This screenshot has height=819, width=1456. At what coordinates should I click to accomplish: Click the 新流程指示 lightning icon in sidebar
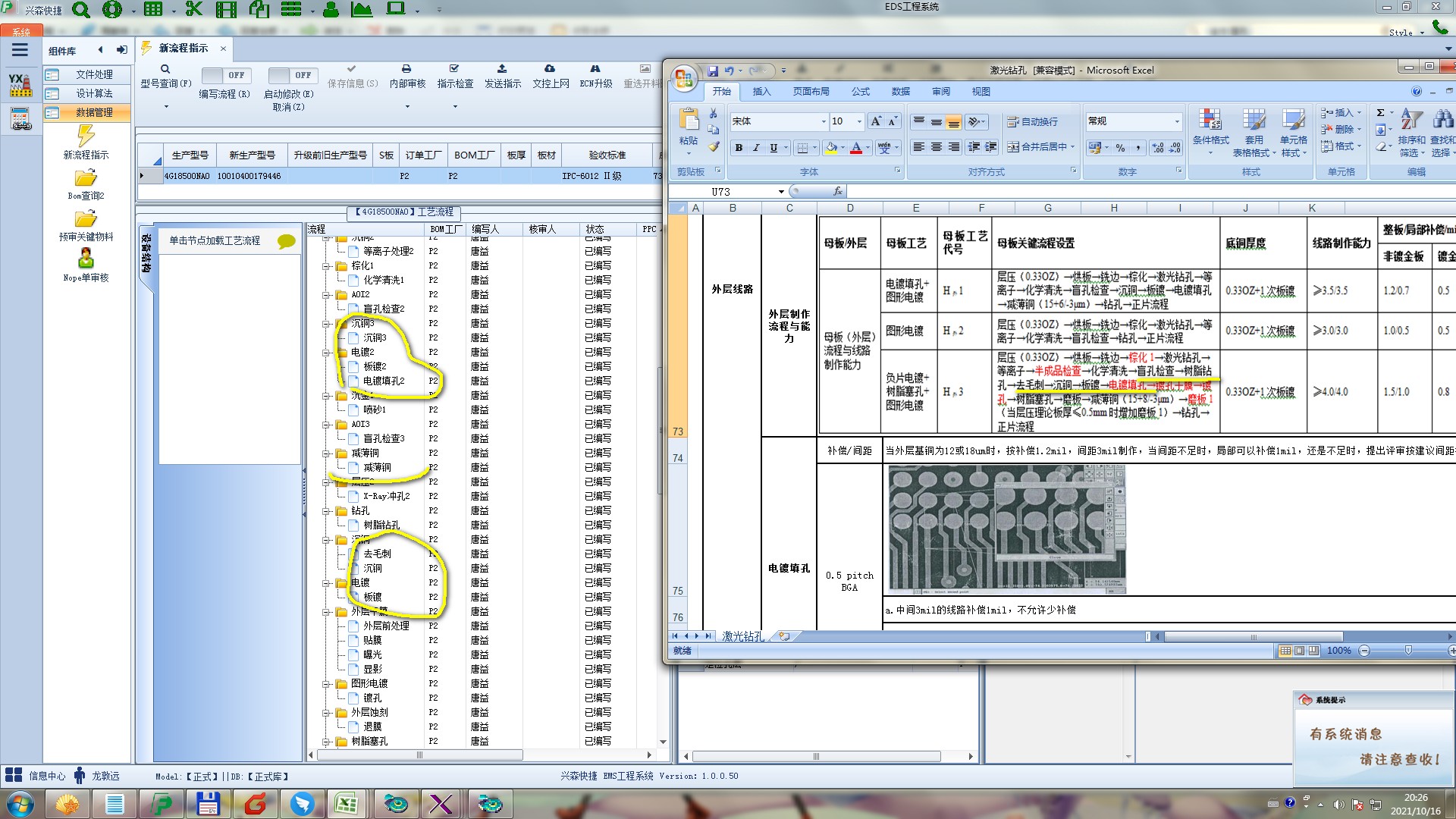[86, 136]
